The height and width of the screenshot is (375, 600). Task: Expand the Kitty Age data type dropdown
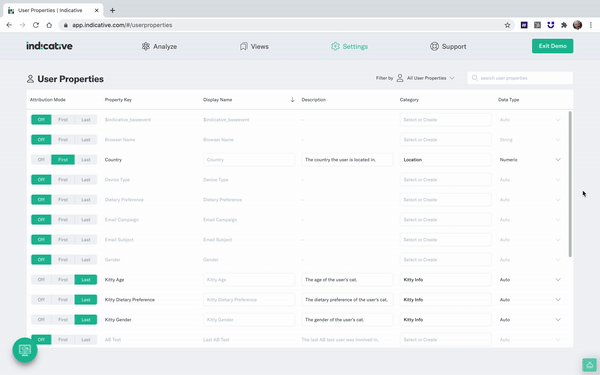[558, 280]
